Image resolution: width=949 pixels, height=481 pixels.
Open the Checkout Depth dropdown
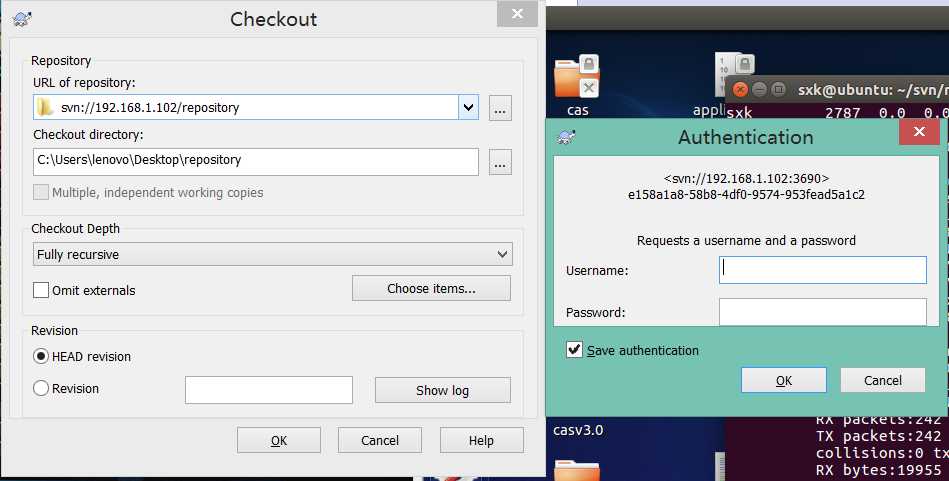[272, 254]
